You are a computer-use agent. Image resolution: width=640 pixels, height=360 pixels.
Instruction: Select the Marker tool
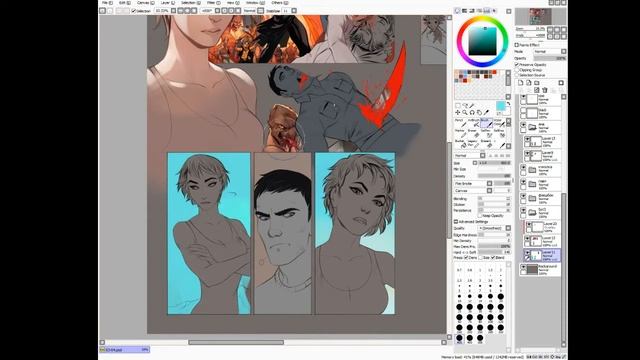460,133
